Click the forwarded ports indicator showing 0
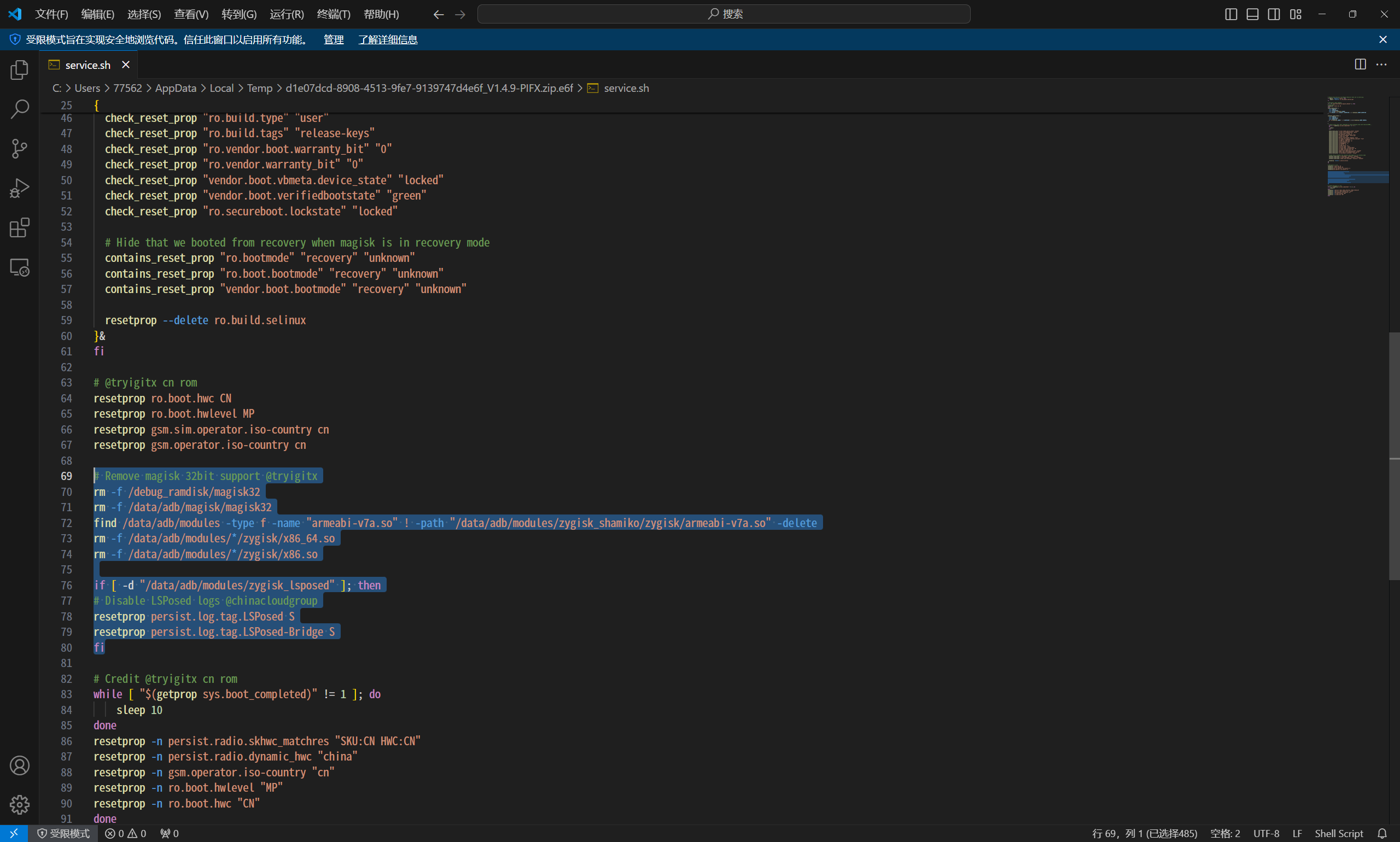The image size is (1400, 842). click(x=169, y=833)
